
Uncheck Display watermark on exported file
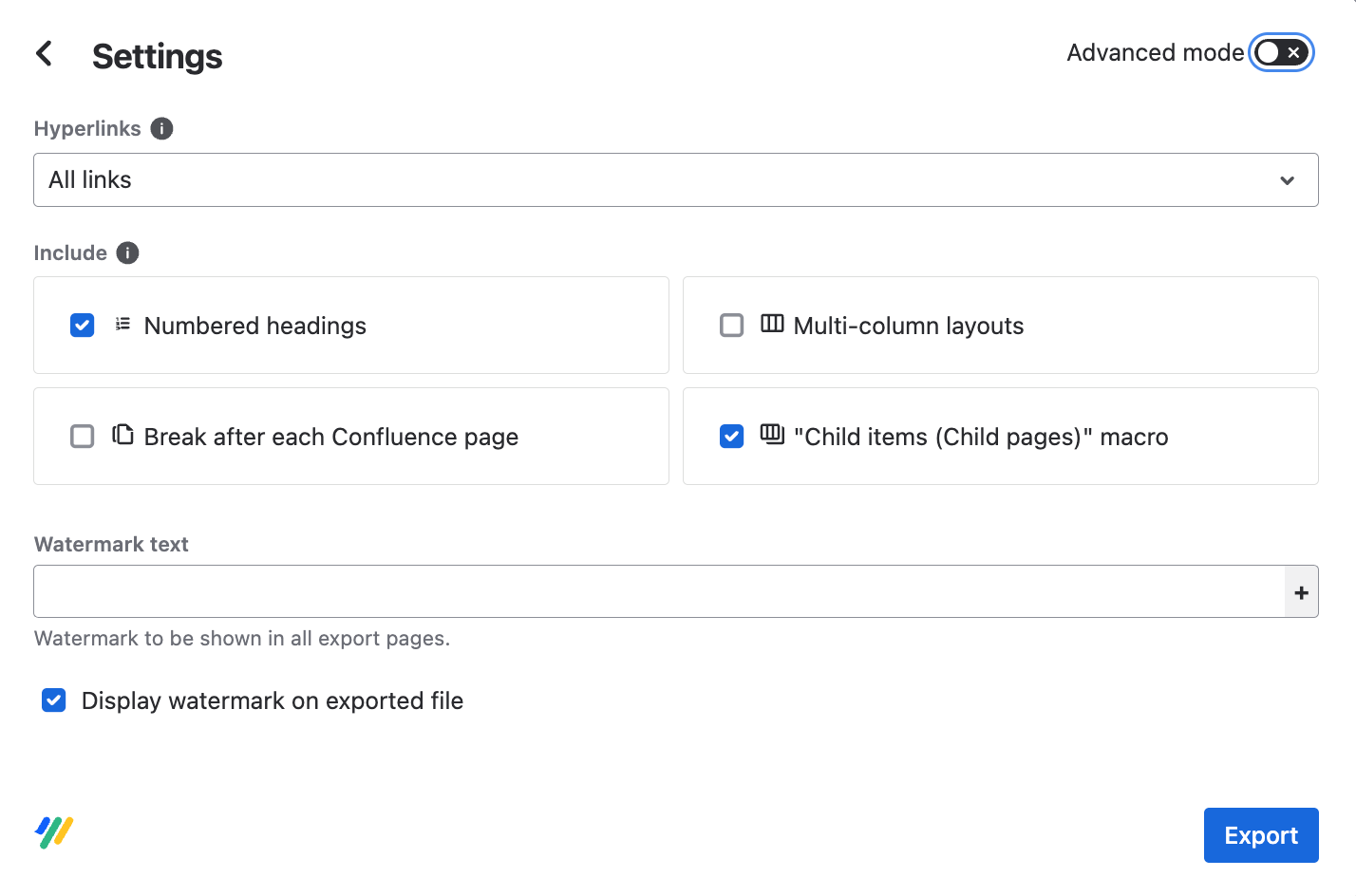[x=54, y=700]
